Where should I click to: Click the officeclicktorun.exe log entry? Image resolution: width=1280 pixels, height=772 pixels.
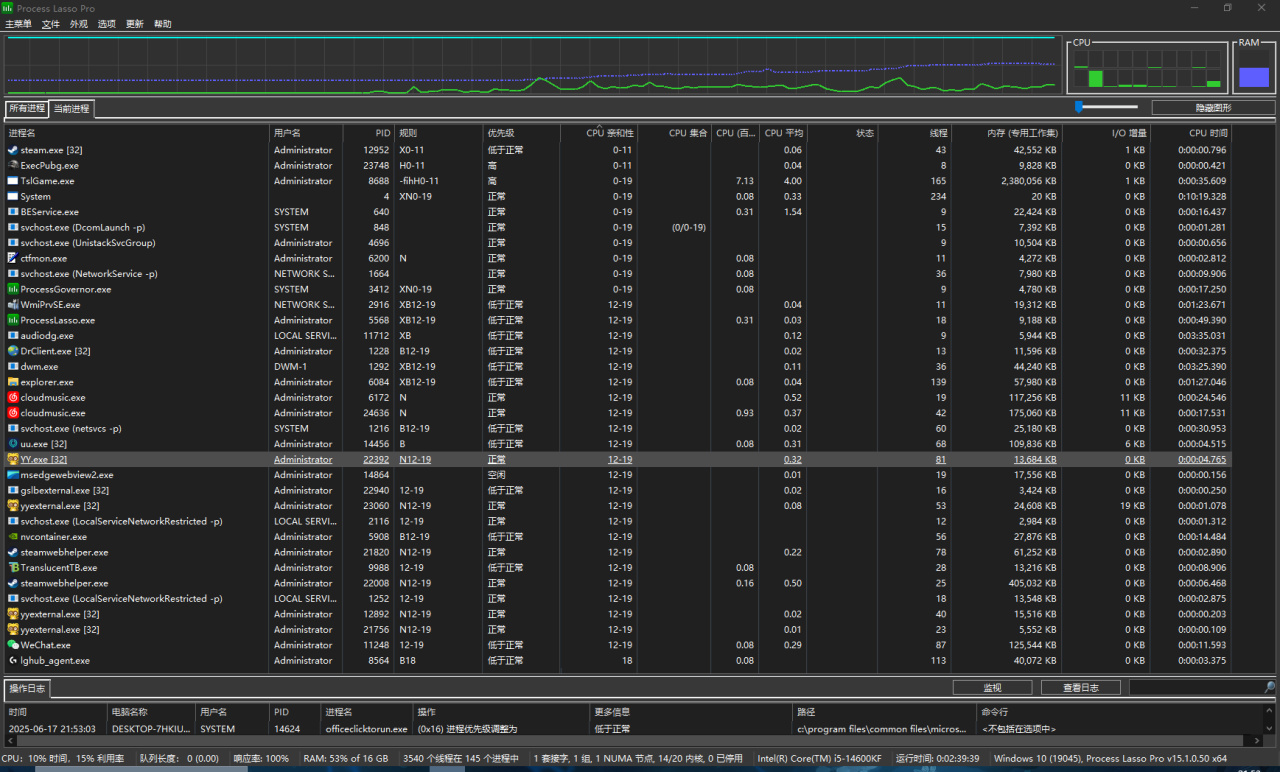(x=365, y=729)
